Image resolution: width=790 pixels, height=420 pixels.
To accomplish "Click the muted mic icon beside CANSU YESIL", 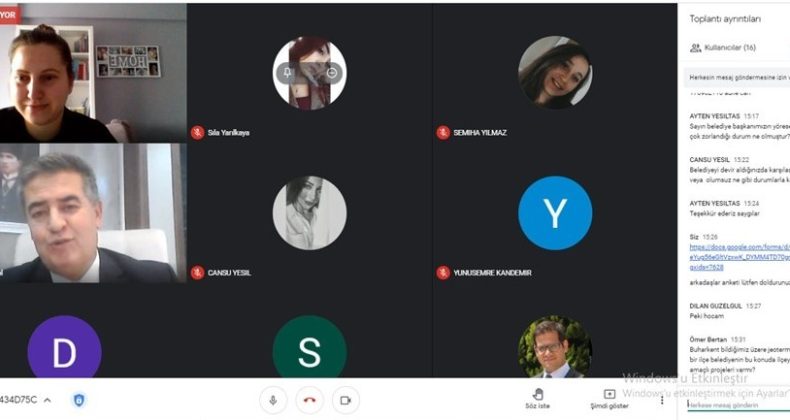I will 198,273.
